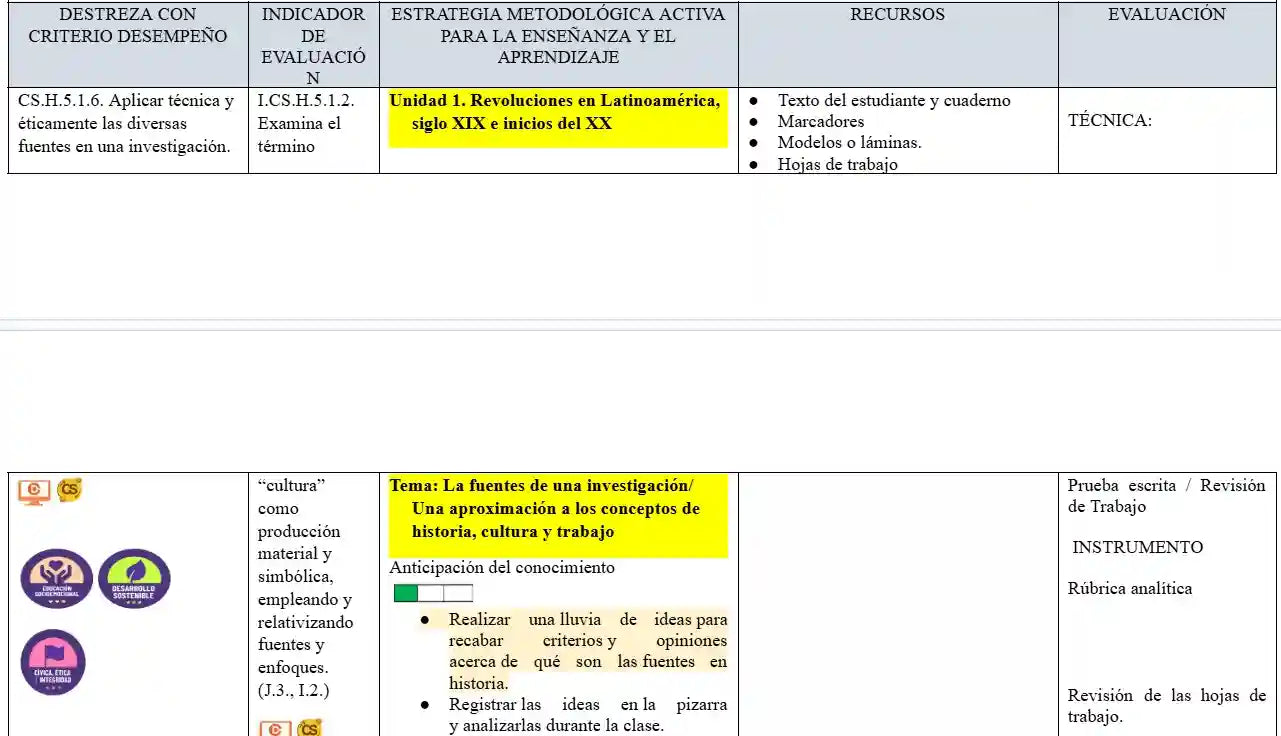Image resolution: width=1281 pixels, height=736 pixels.
Task: Click the Evaluación column header
Action: point(1166,15)
